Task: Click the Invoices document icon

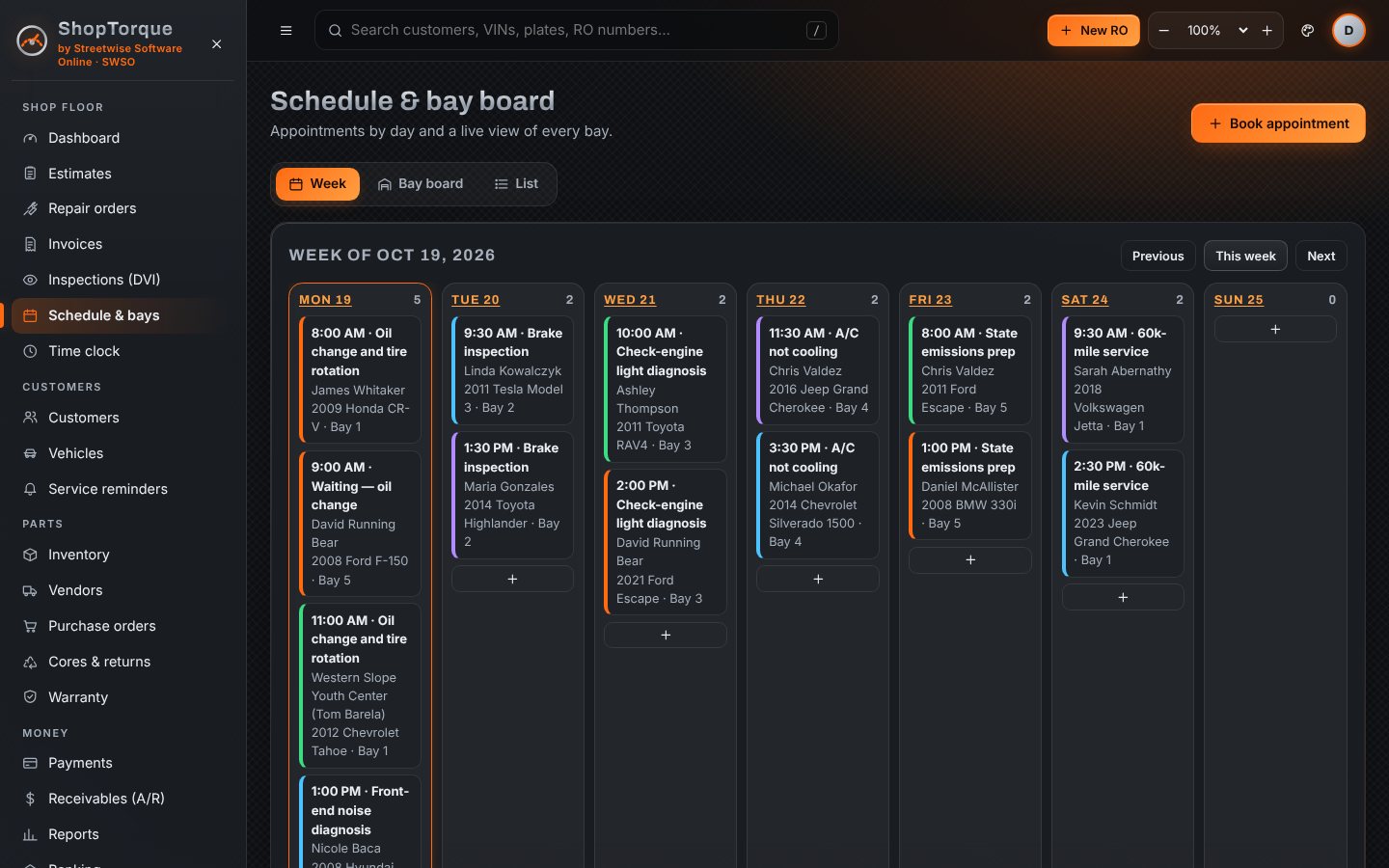Action: coord(30,244)
